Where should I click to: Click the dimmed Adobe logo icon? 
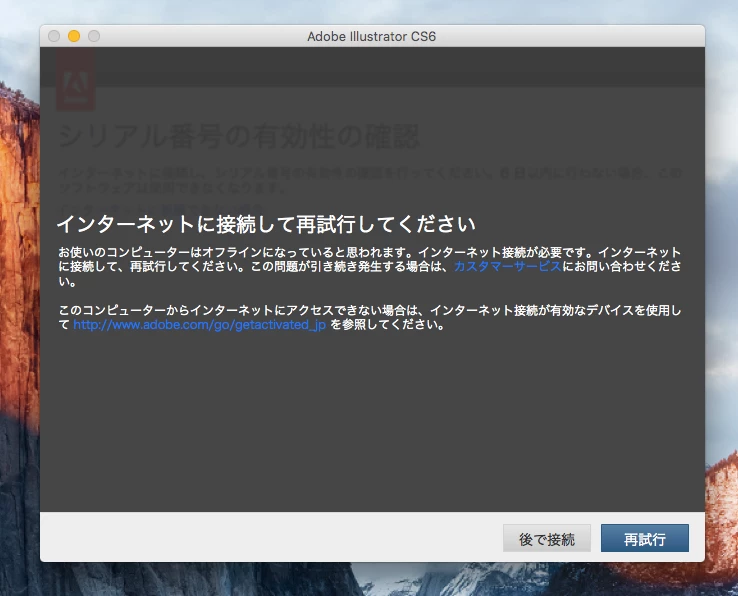click(x=76, y=79)
